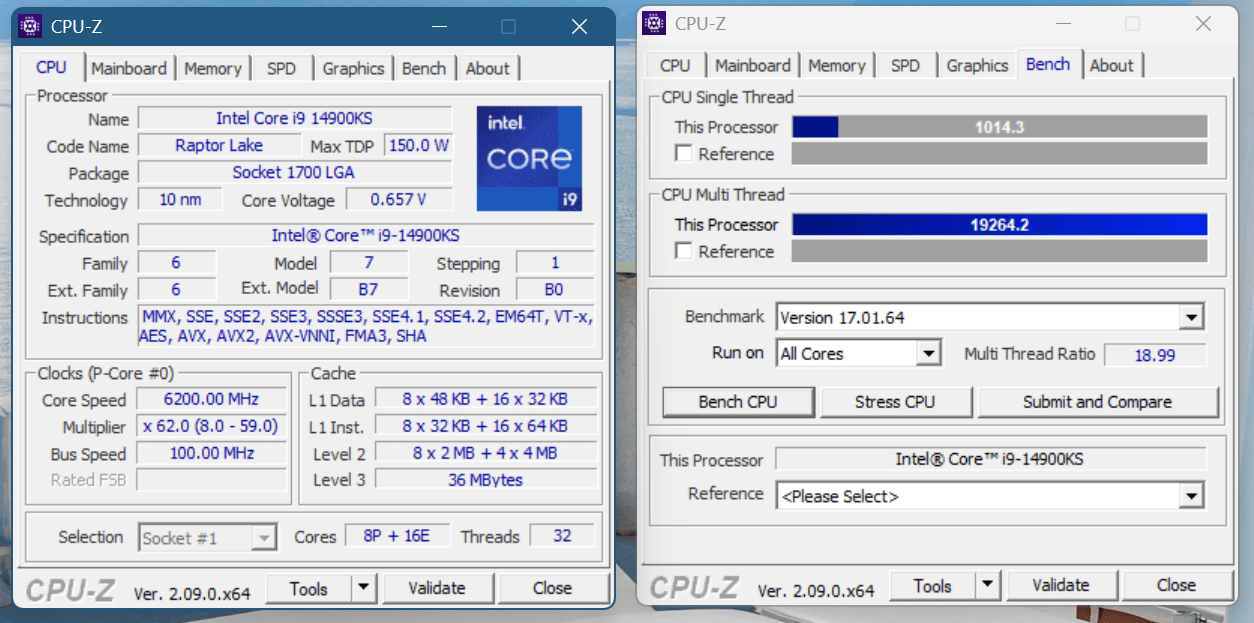The image size is (1254, 623).
Task: Click the empty single thread Reference bar
Action: tap(999, 154)
